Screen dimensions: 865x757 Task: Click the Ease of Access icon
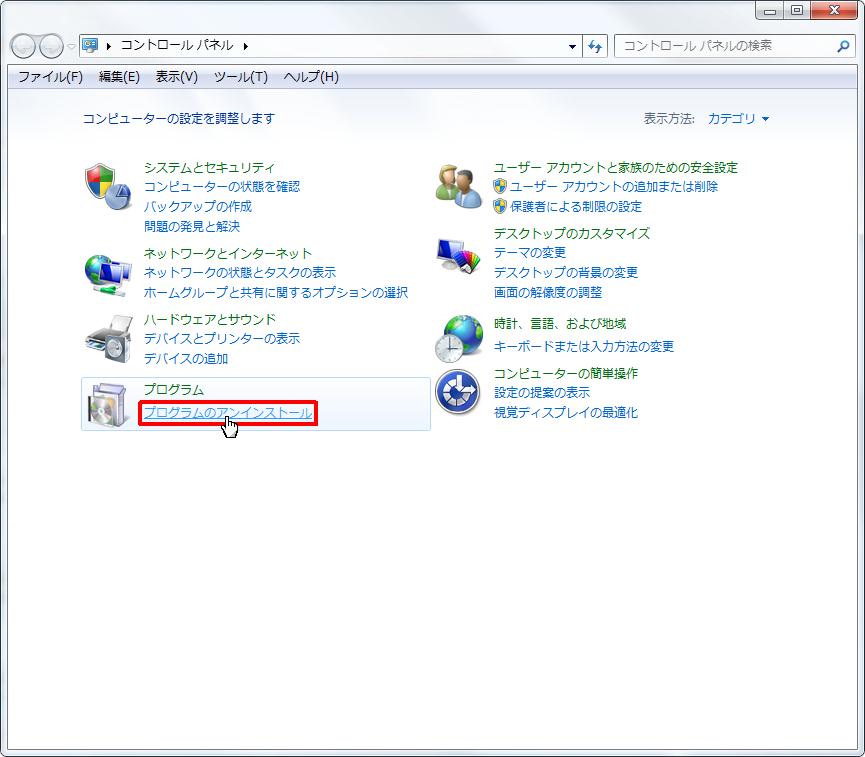[x=458, y=392]
